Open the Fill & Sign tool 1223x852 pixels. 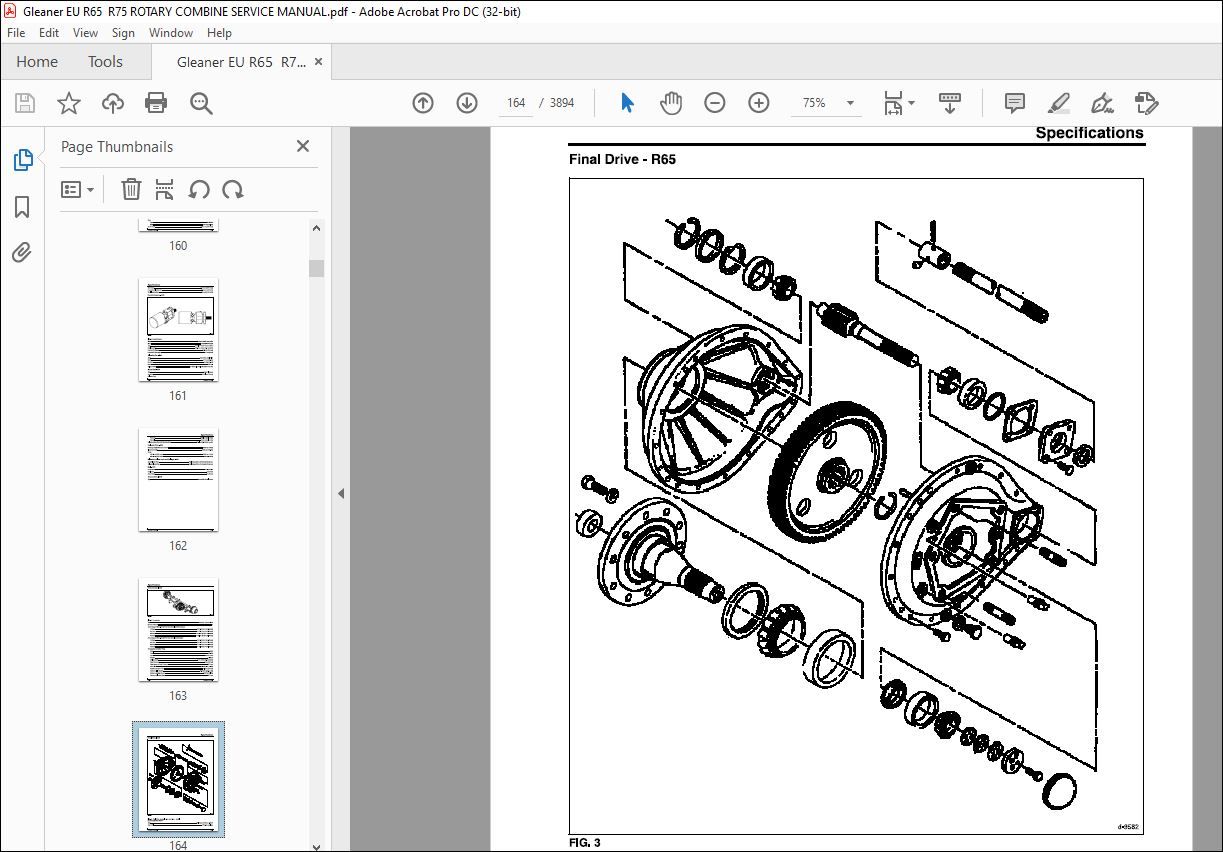point(1101,103)
